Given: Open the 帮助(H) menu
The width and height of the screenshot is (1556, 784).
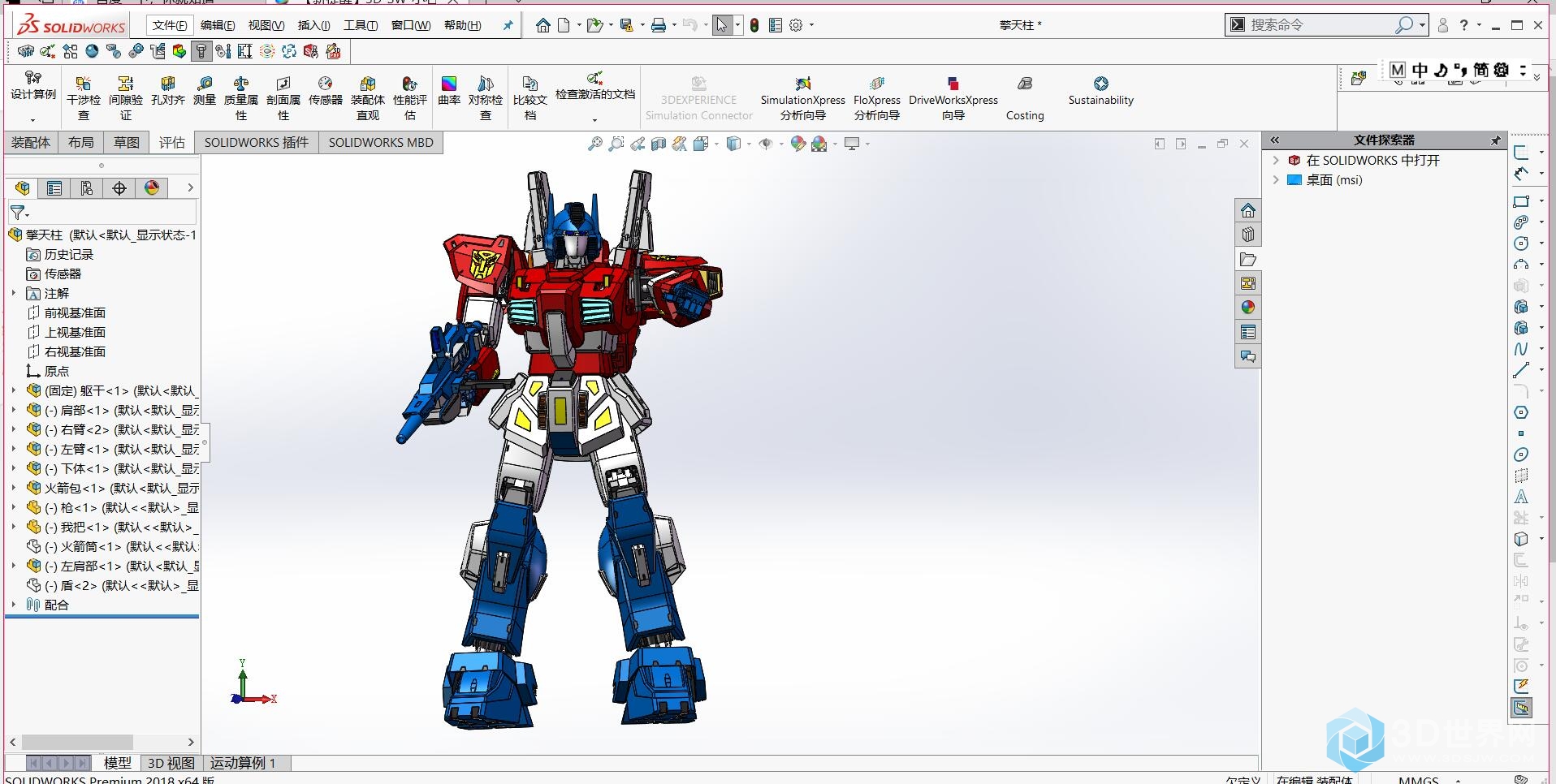Looking at the screenshot, I should (x=463, y=25).
